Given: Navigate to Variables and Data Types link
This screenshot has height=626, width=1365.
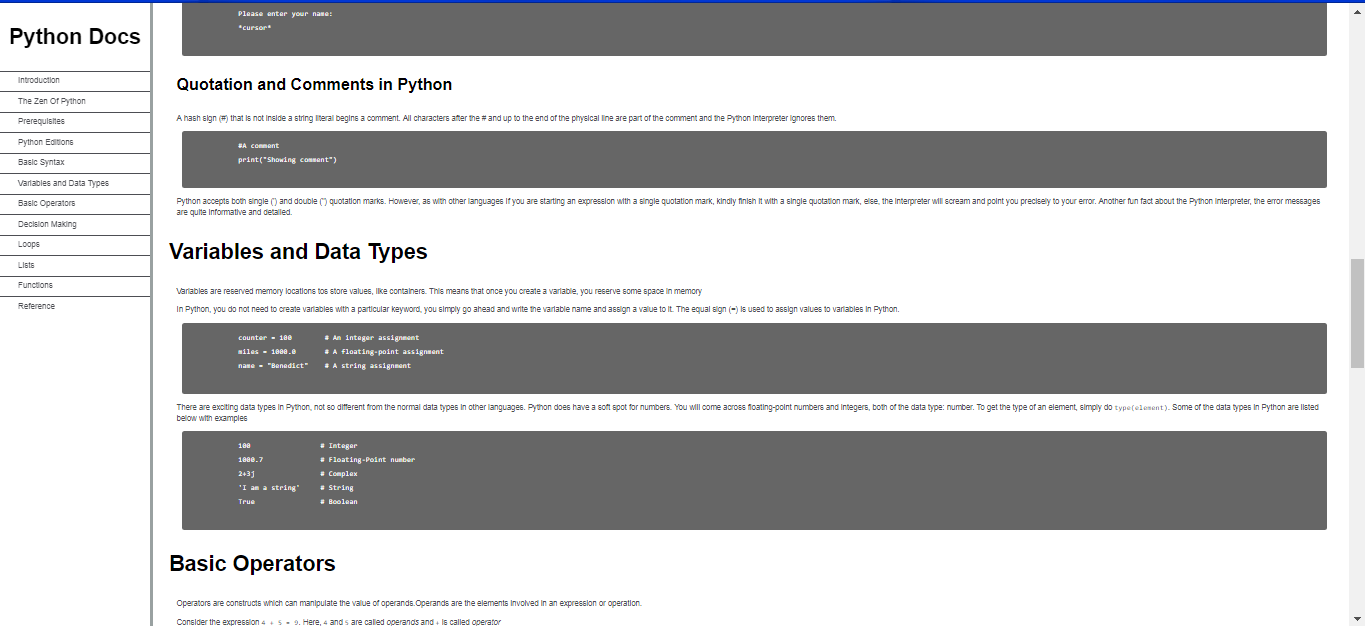Looking at the screenshot, I should [x=63, y=183].
